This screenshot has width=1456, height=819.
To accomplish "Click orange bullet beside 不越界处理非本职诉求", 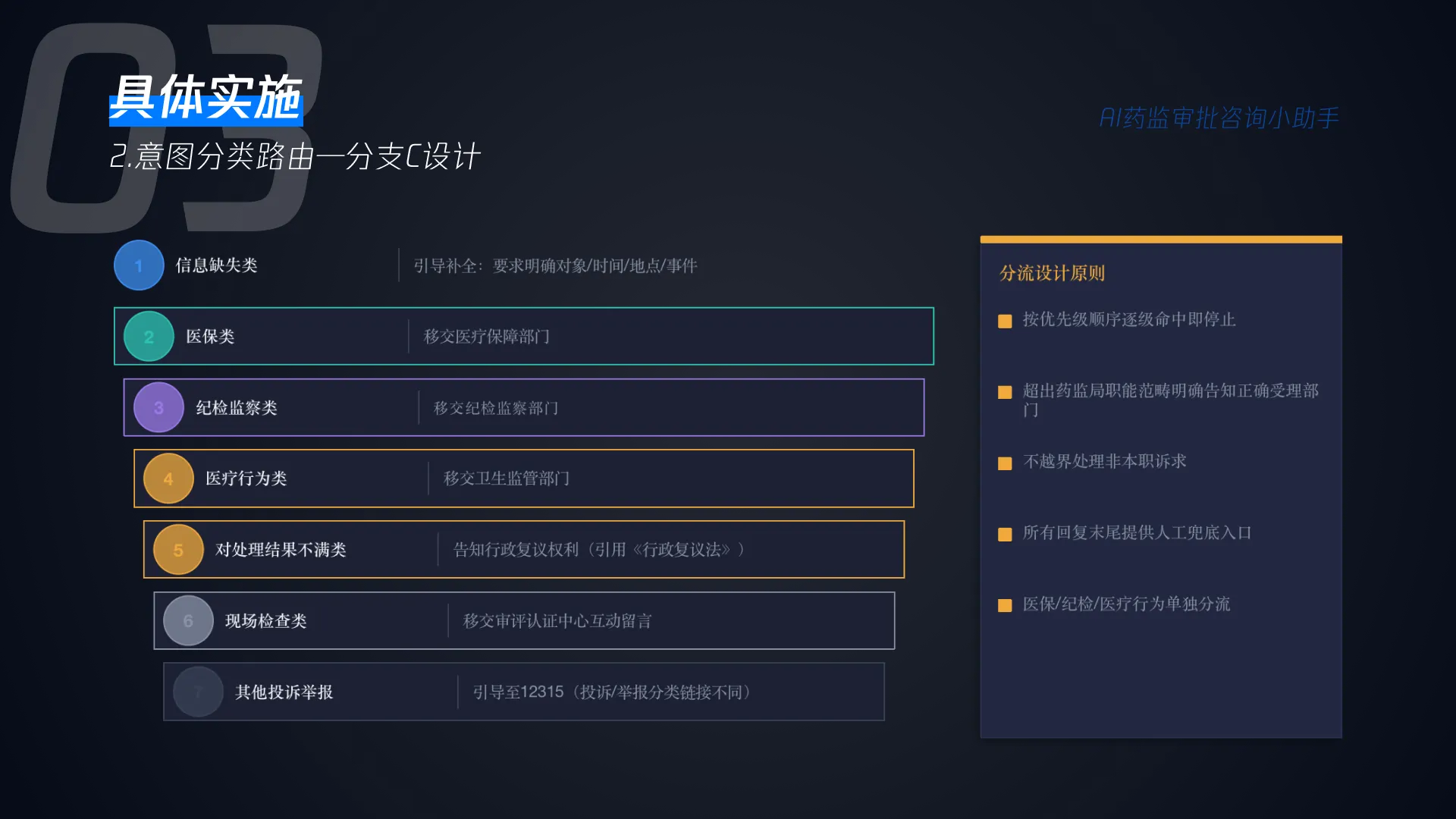I will point(1005,463).
